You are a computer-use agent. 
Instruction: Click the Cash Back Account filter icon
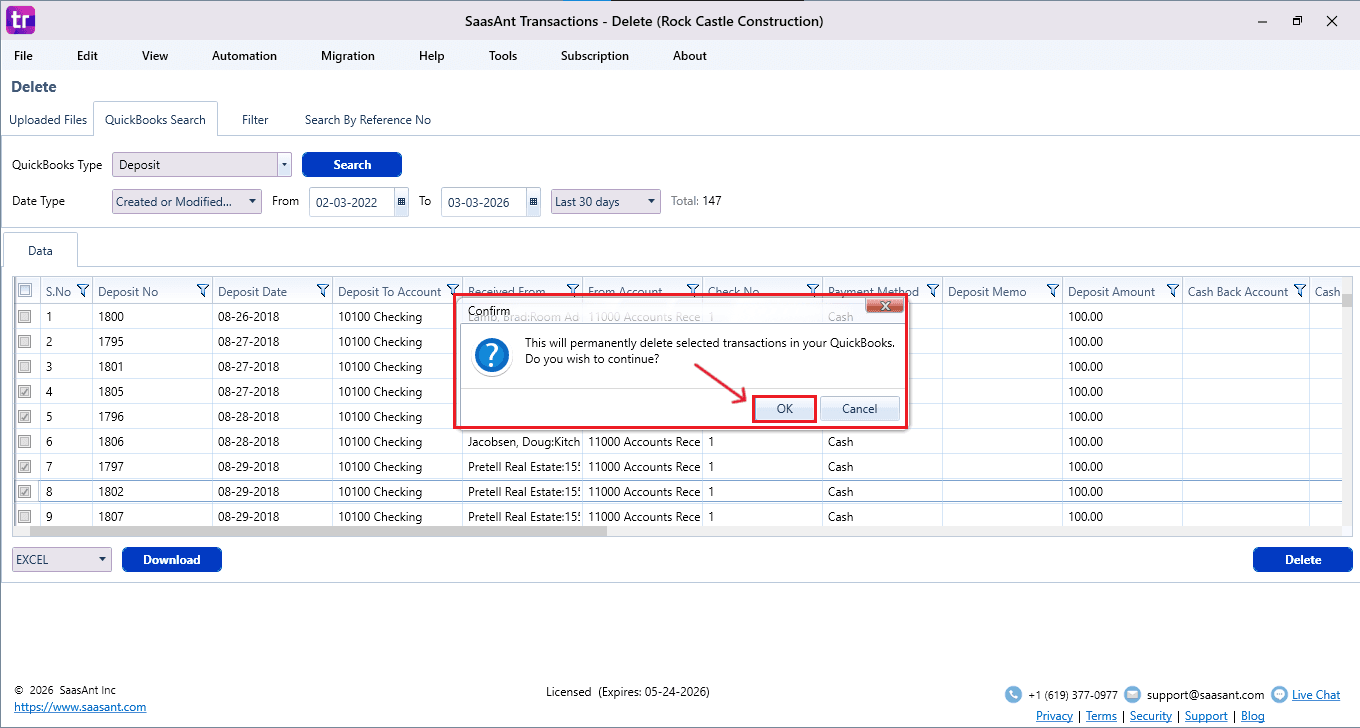tap(1299, 291)
